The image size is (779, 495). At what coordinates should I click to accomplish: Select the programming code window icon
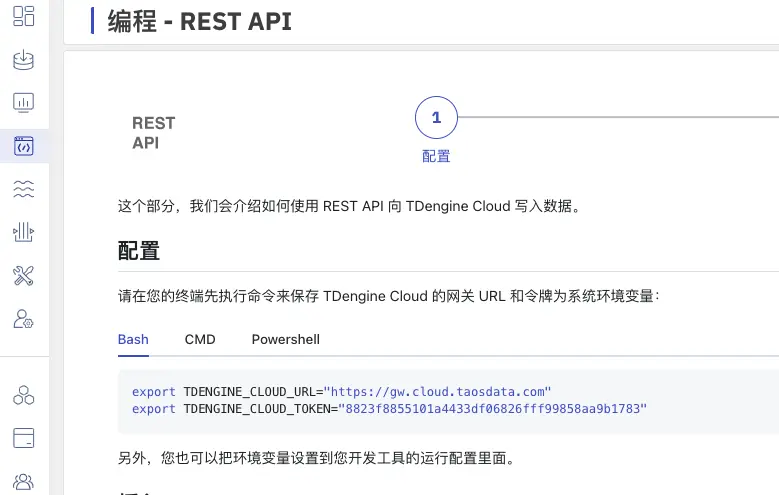click(24, 146)
